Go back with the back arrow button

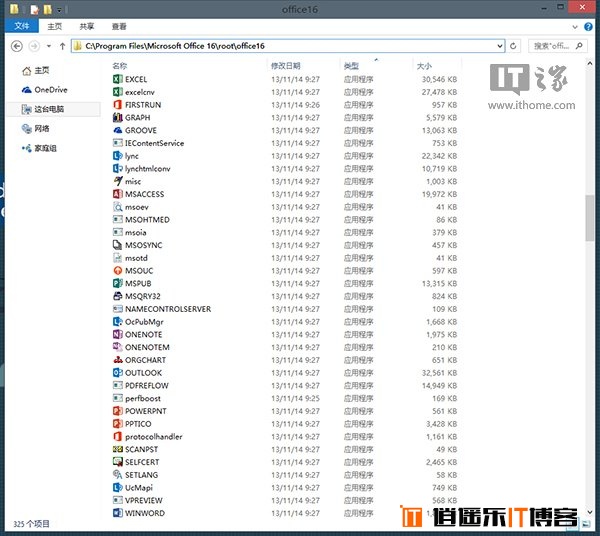[x=16, y=46]
